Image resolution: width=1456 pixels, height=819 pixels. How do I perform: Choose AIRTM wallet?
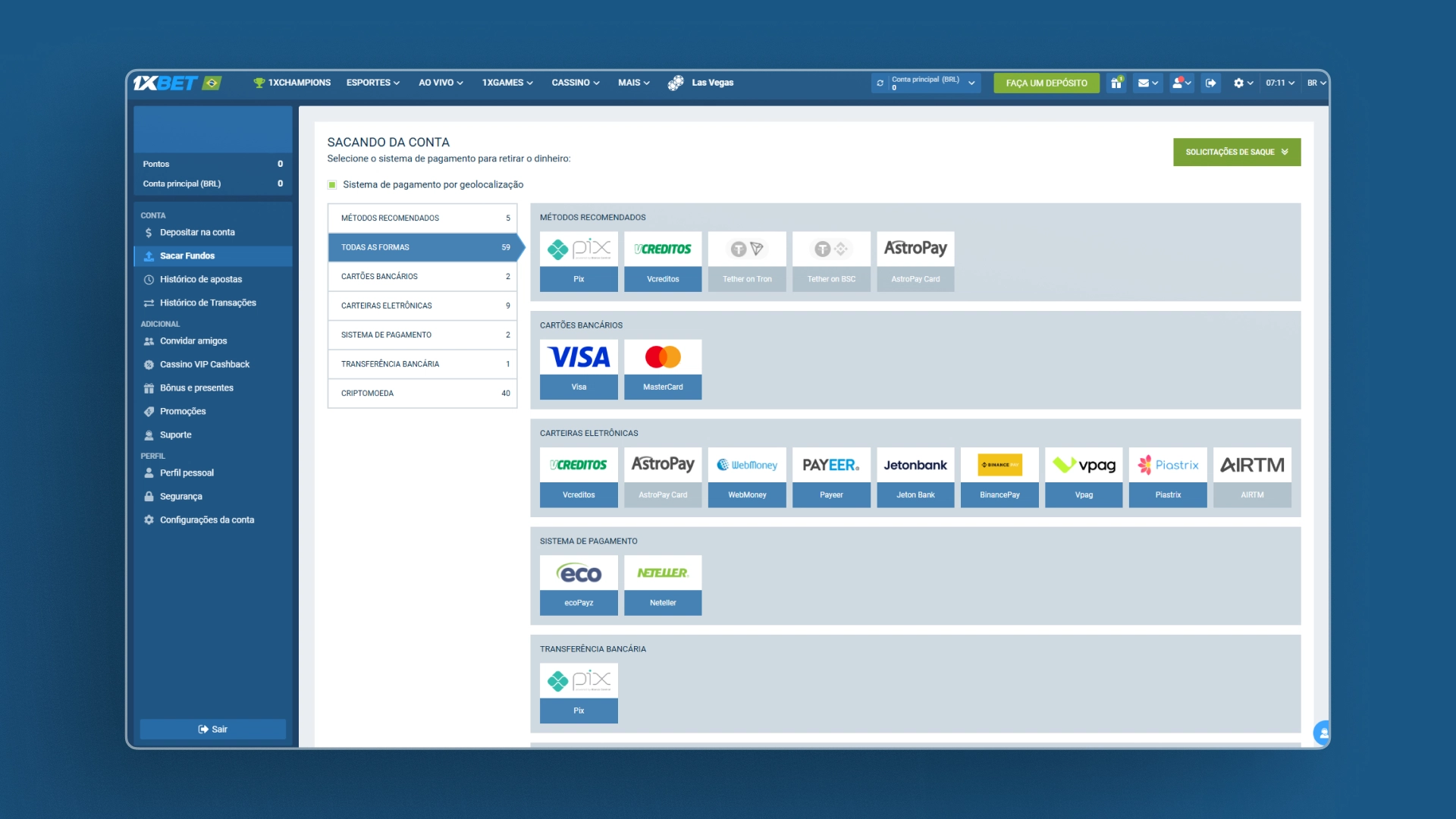coord(1252,477)
